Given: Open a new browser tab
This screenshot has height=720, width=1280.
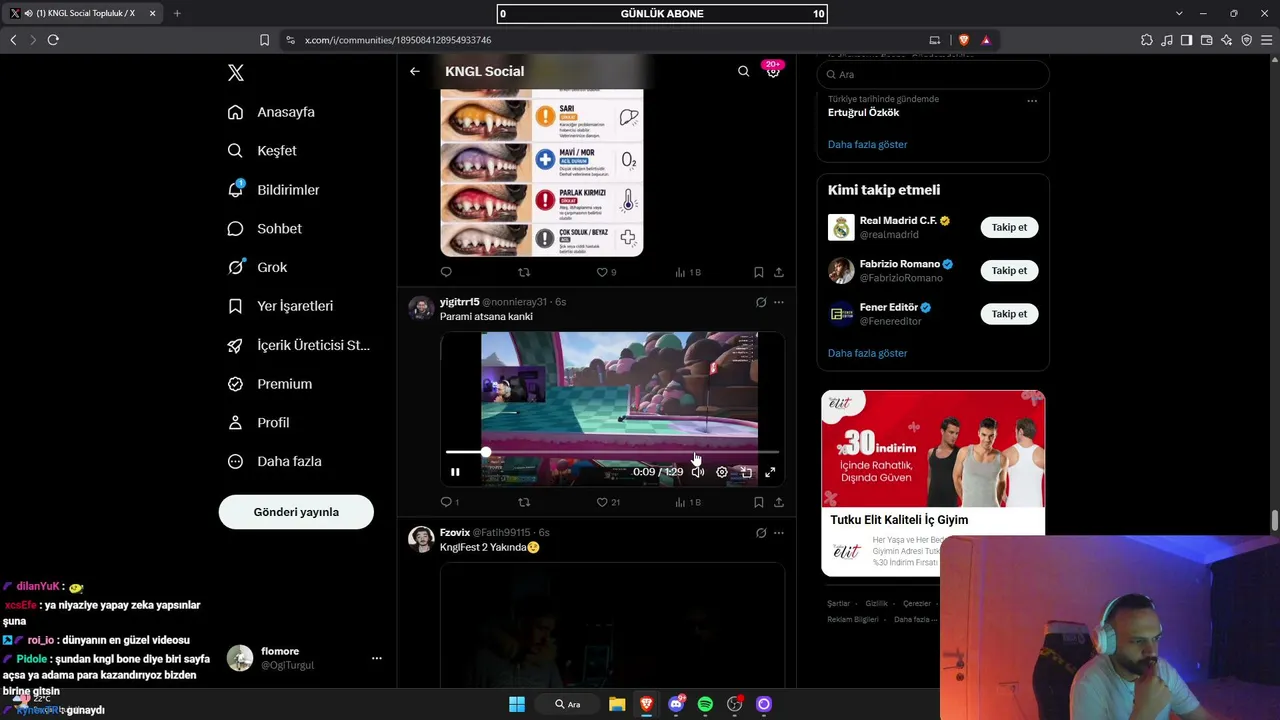Looking at the screenshot, I should (x=177, y=13).
